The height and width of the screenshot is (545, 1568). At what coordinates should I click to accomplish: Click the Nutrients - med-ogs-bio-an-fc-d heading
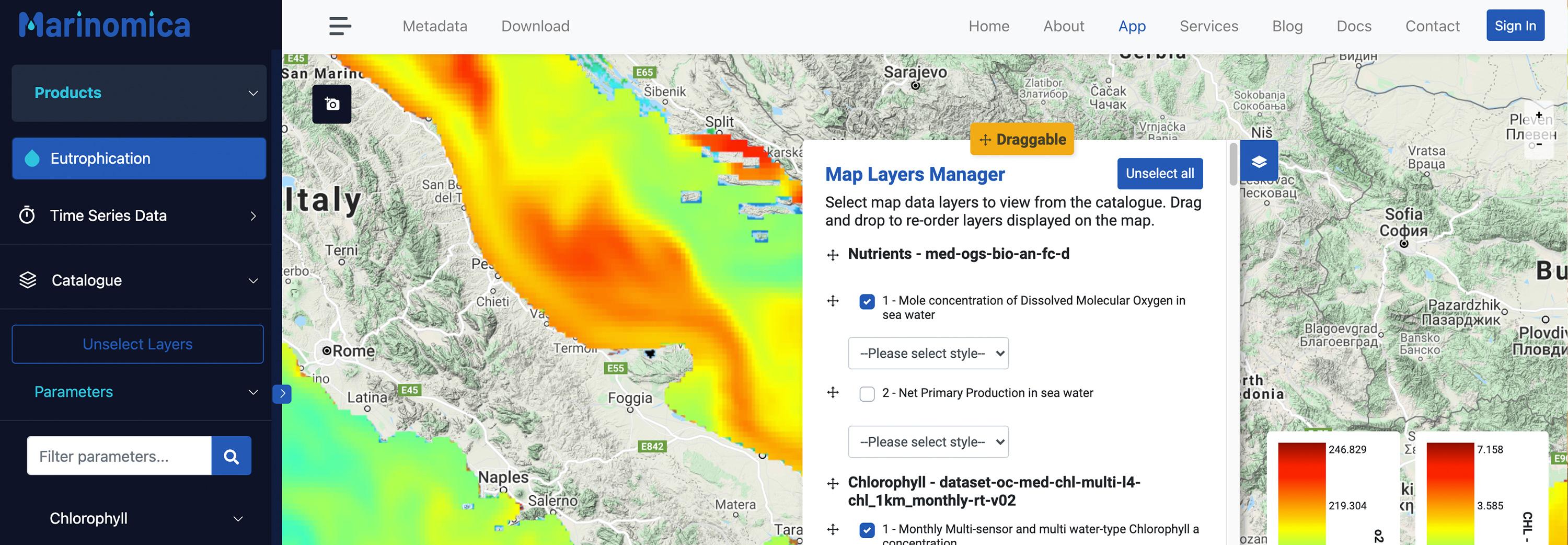coord(958,254)
